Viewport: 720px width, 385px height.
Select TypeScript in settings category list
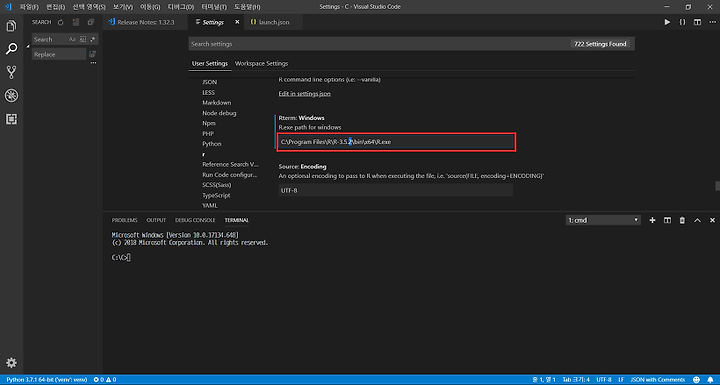pos(216,195)
